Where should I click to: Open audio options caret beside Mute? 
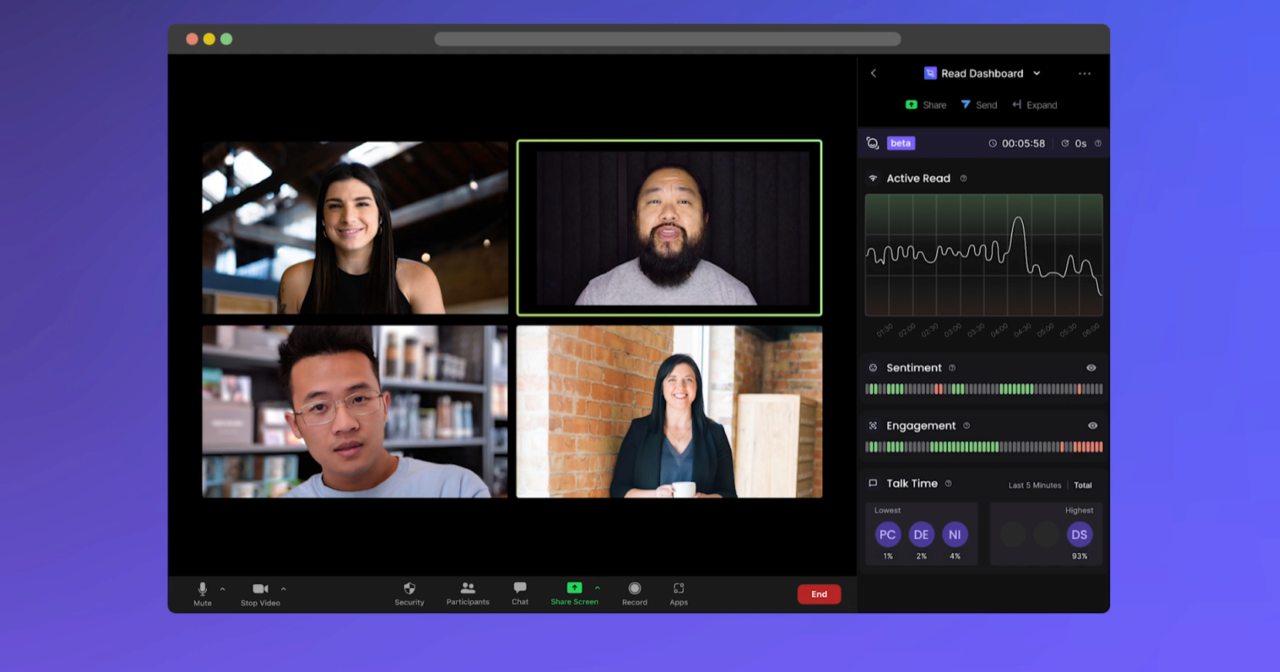pos(222,589)
